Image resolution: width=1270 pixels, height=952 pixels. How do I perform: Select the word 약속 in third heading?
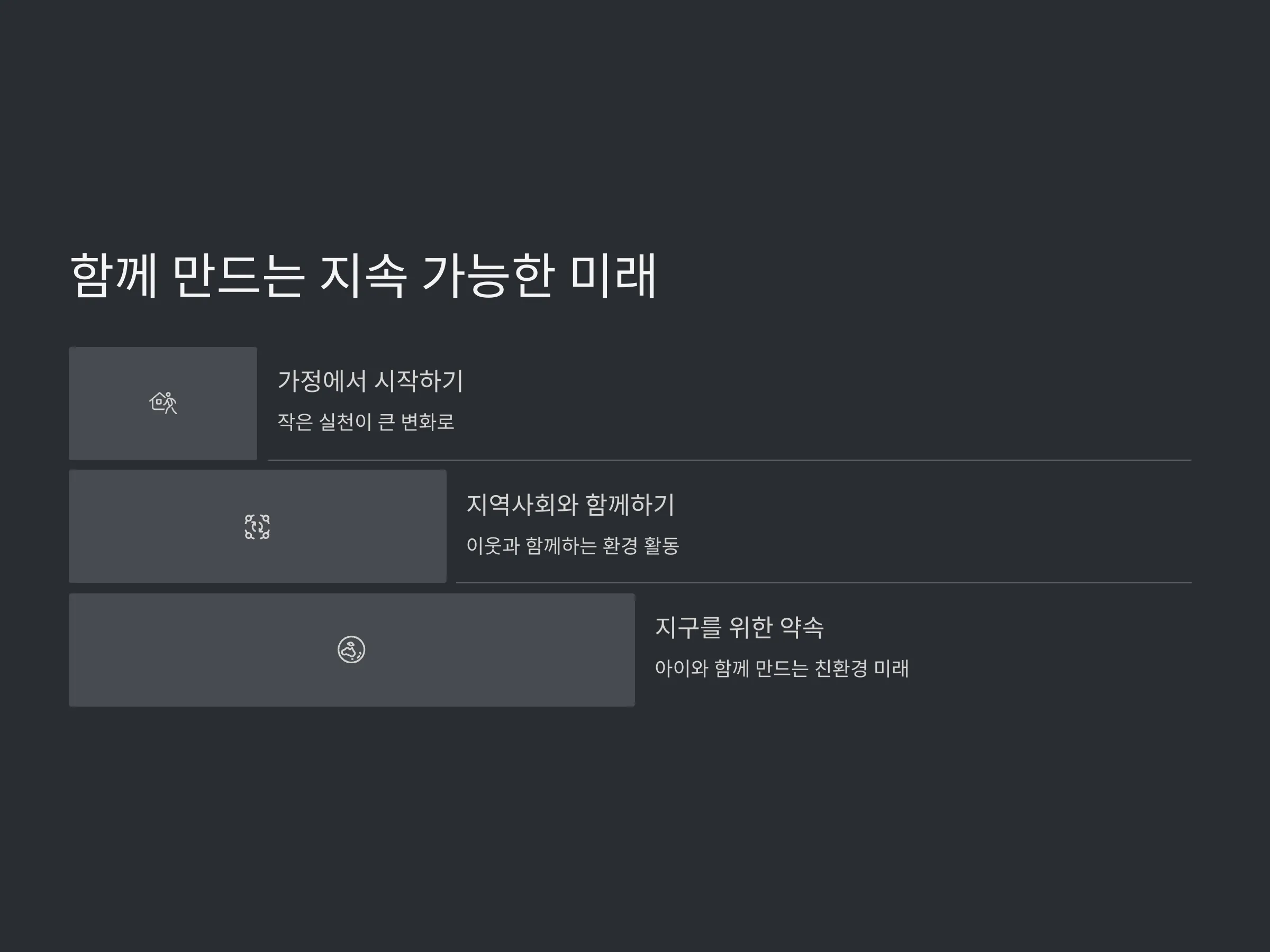click(802, 627)
